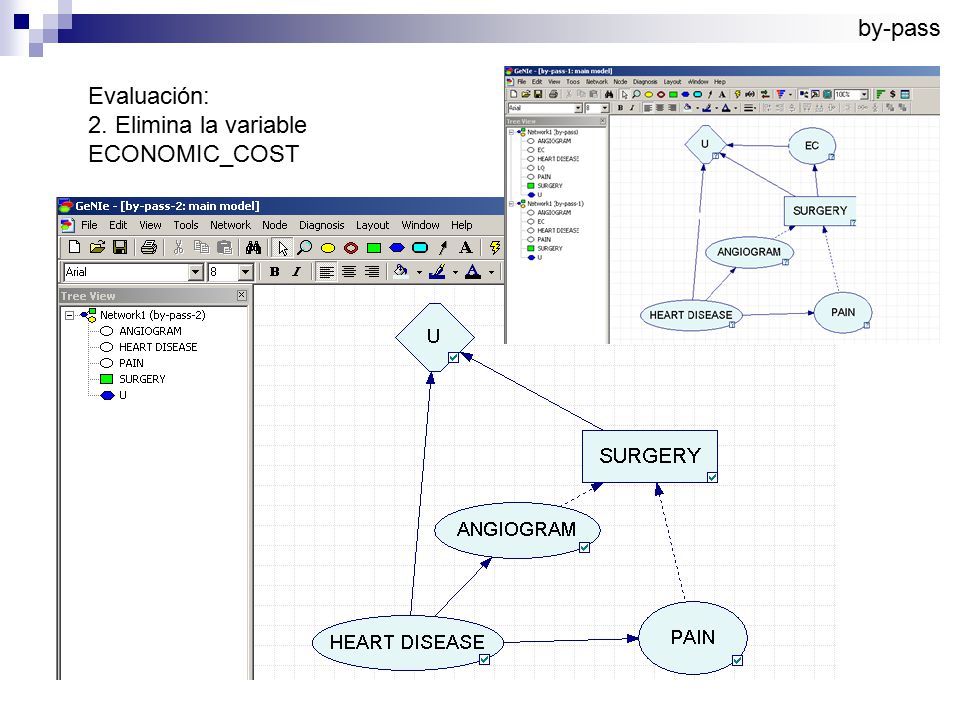Viewport: 960px width, 720px height.
Task: Click lightning bolt update icon in by-pass-2
Action: pos(495,247)
